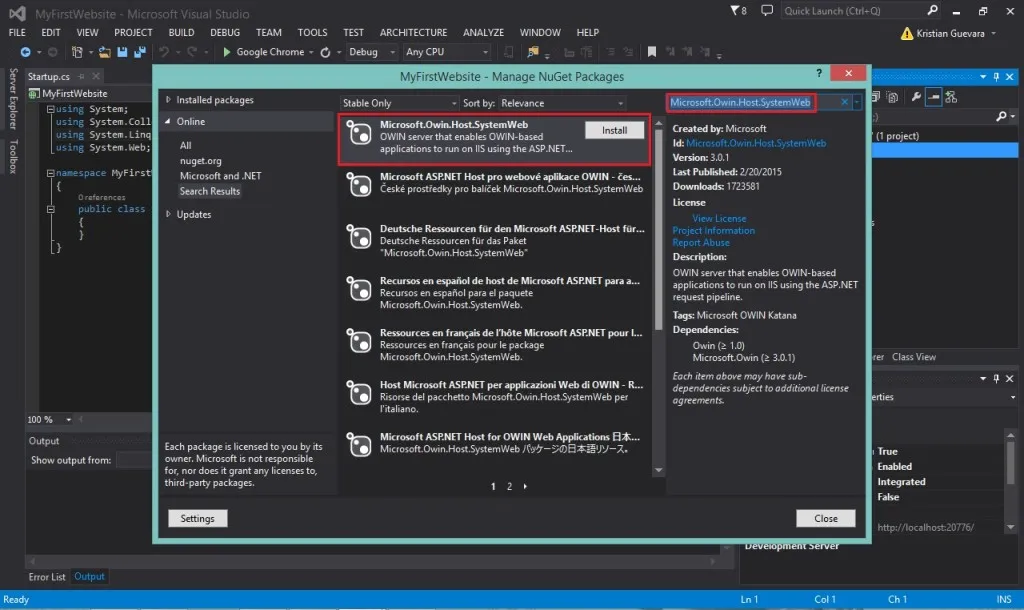This screenshot has height=610, width=1024.
Task: Toggle Preview Selected Items icon in Solution Explorer
Action: pos(934,97)
